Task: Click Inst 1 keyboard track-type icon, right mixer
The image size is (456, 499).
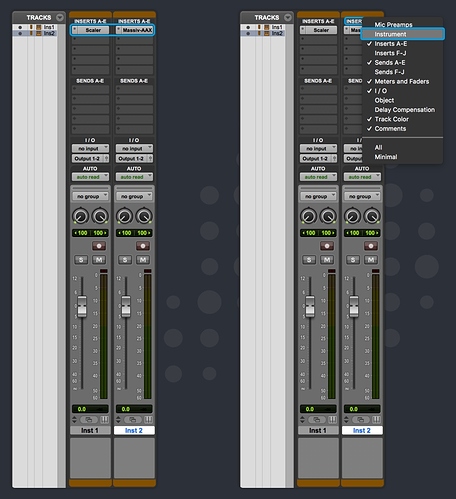Action: (333, 420)
